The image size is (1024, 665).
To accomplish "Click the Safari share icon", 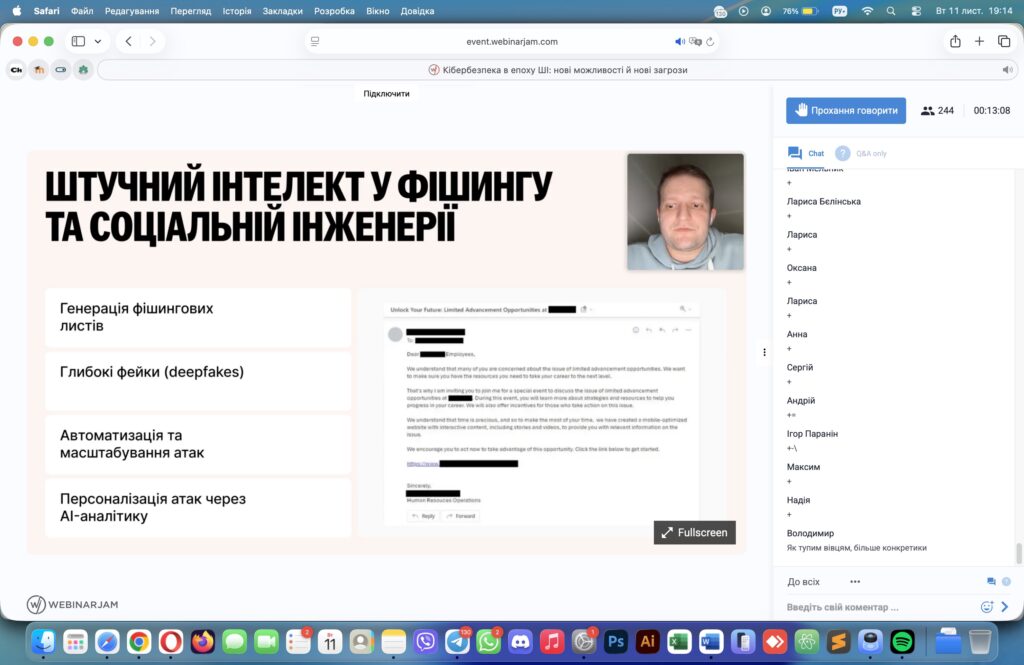I will tap(955, 41).
